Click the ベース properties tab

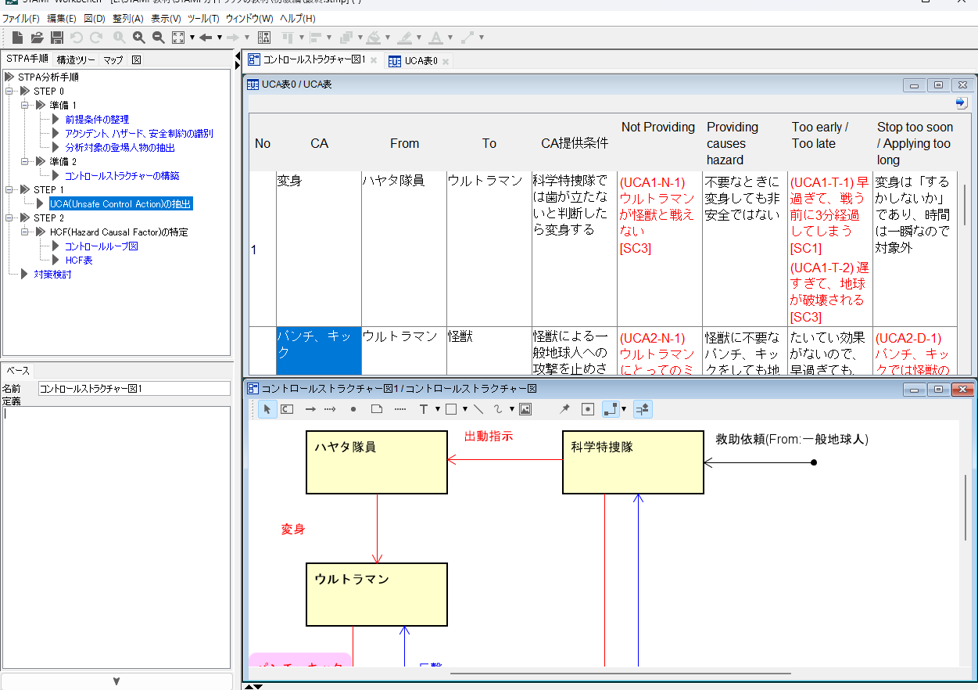[17, 371]
